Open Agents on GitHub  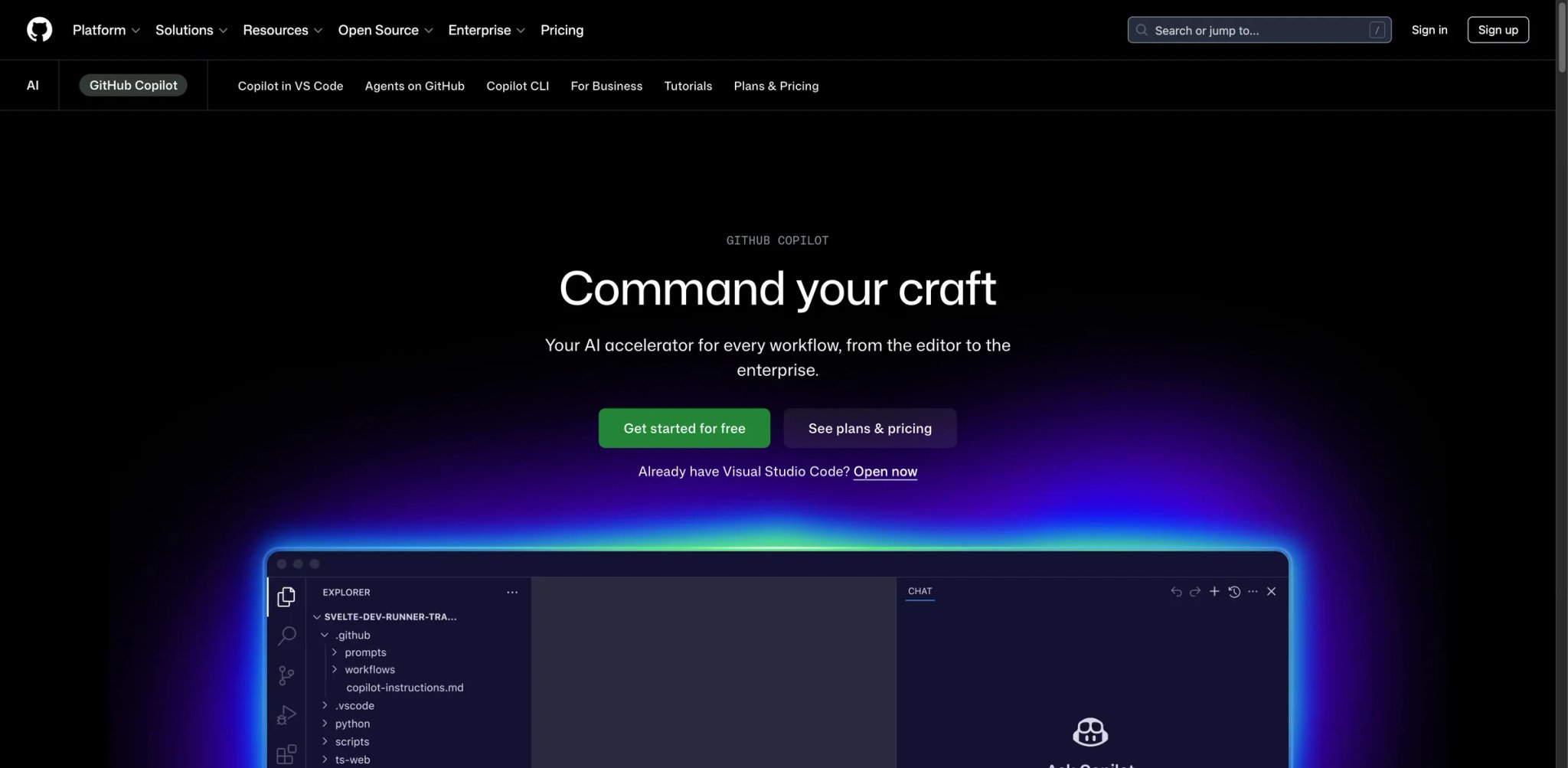[415, 86]
